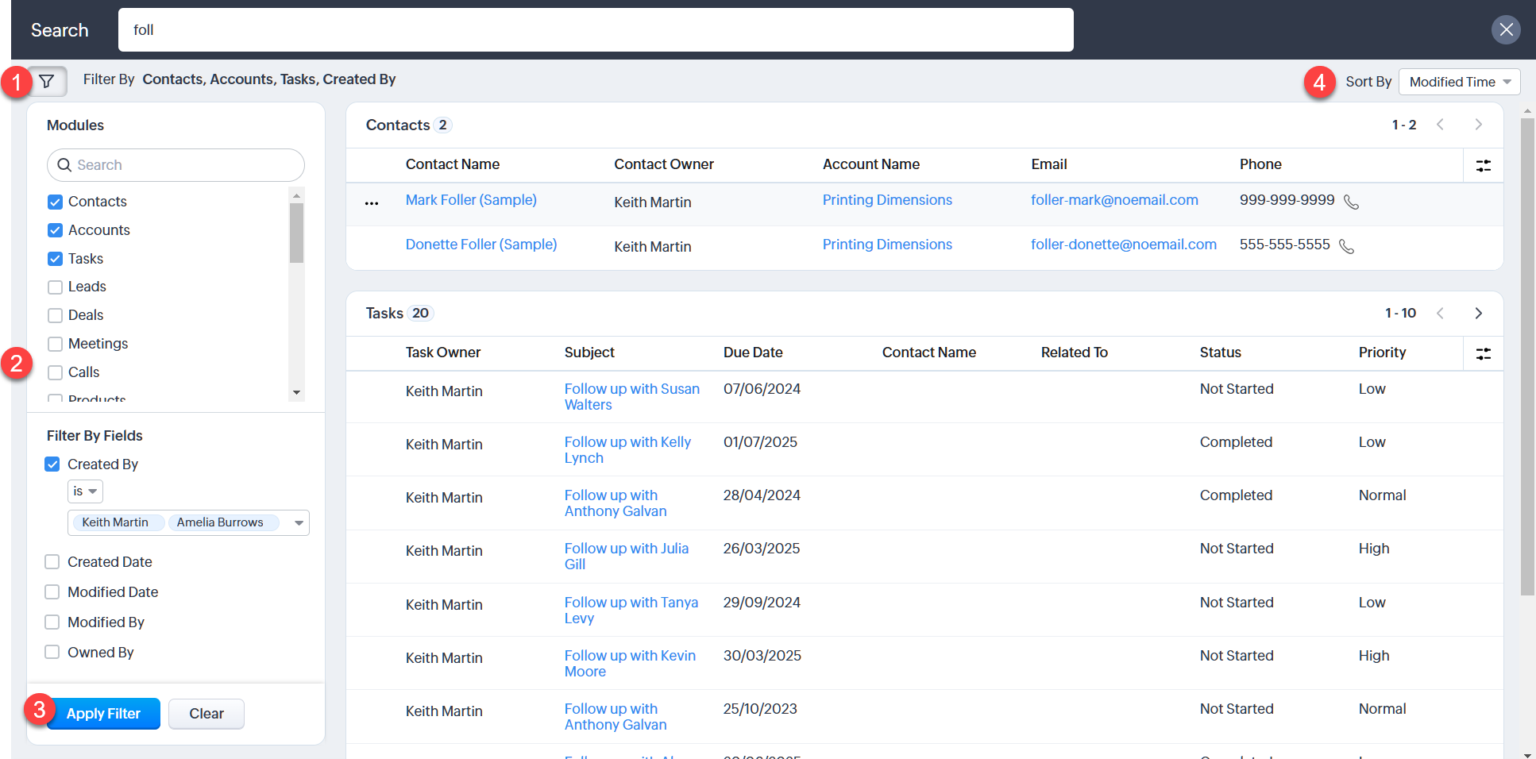Click the previous page arrow for Contacts
Screen dimensions: 1536x759
(x=1440, y=125)
